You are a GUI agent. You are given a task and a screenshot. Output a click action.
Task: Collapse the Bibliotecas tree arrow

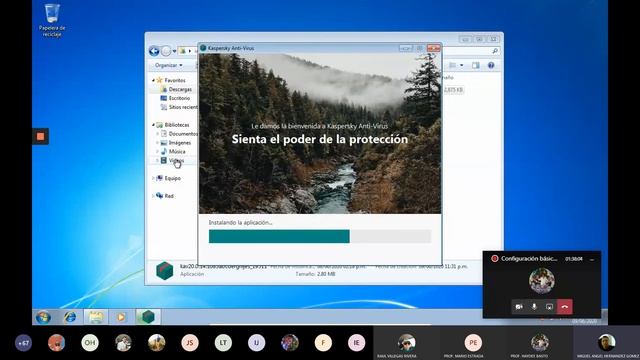(x=153, y=125)
